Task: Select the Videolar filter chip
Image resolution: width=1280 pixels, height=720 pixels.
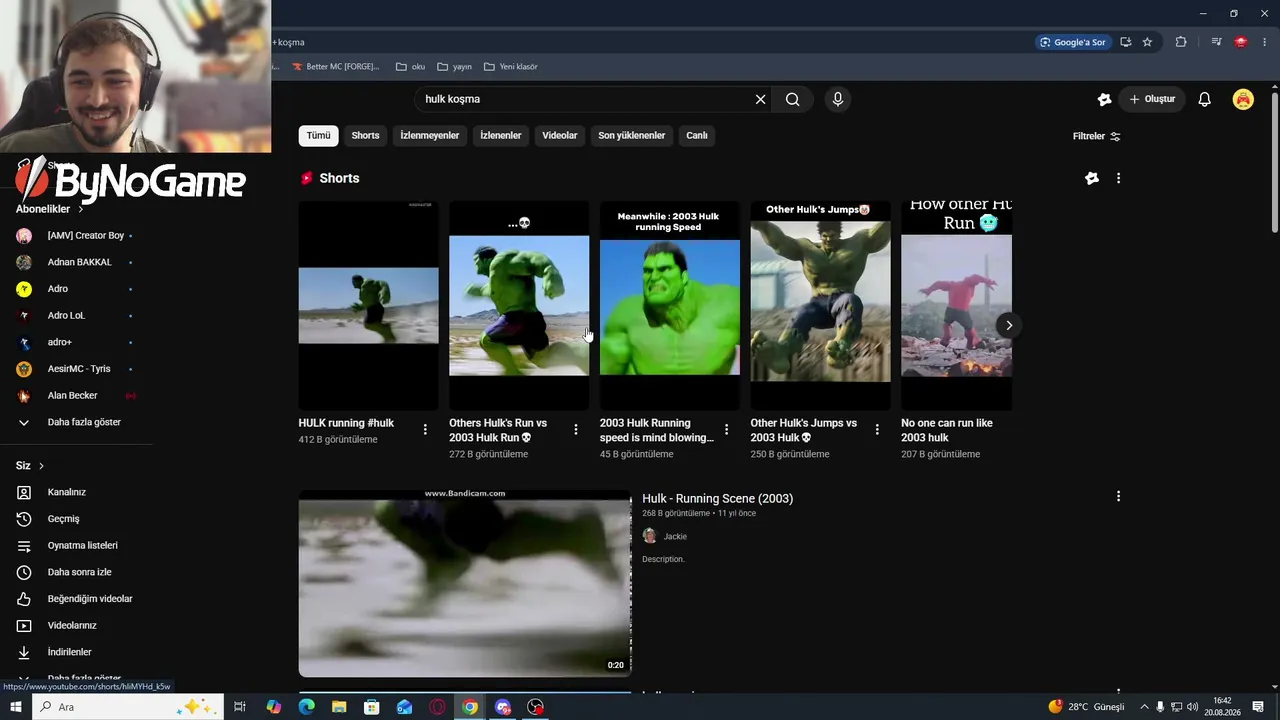Action: click(560, 136)
